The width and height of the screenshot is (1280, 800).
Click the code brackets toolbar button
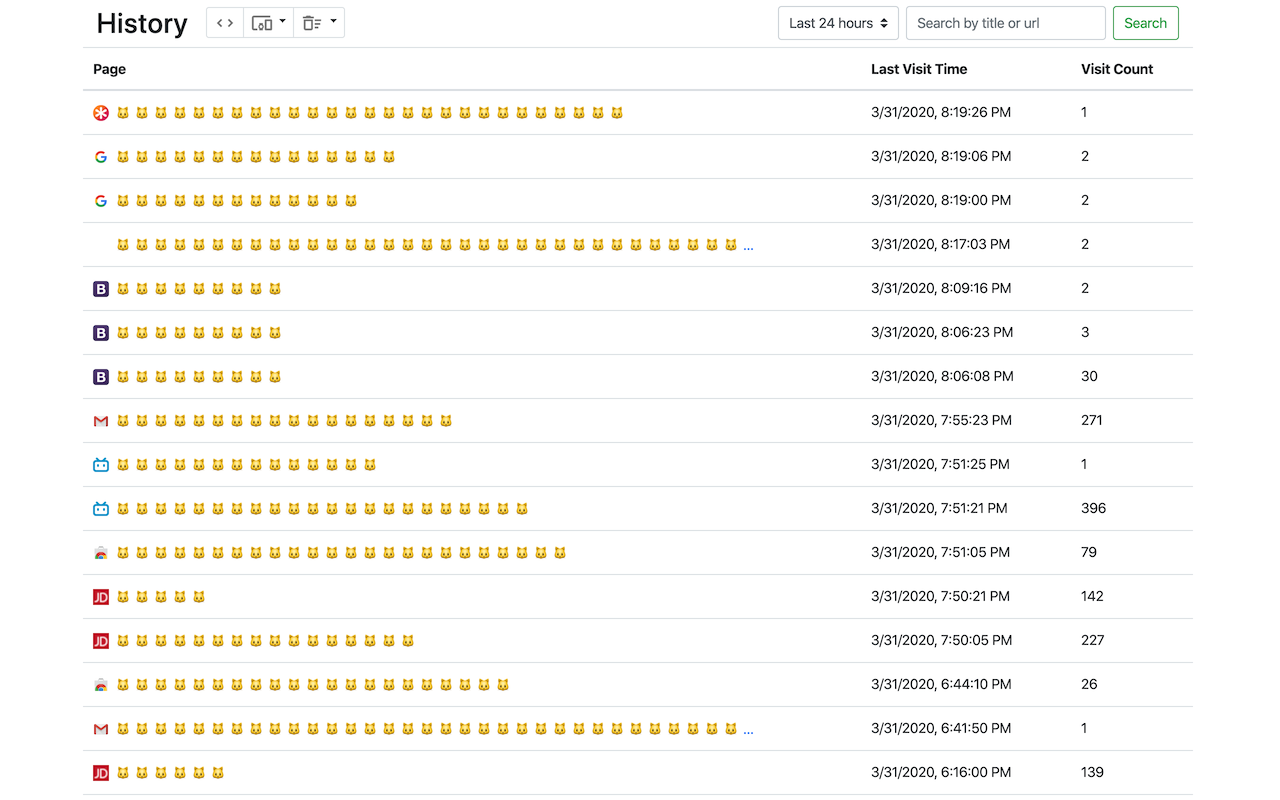click(x=225, y=23)
